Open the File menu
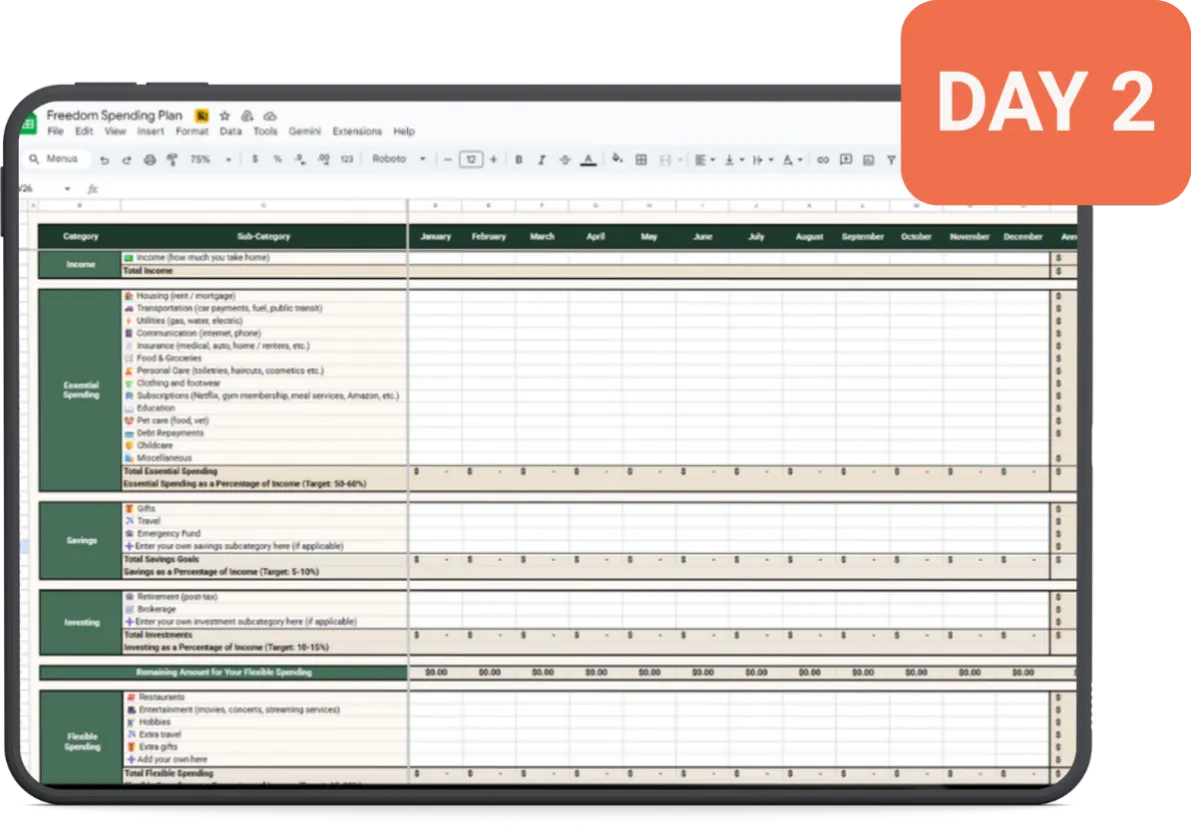The height and width of the screenshot is (828, 1200). point(55,131)
